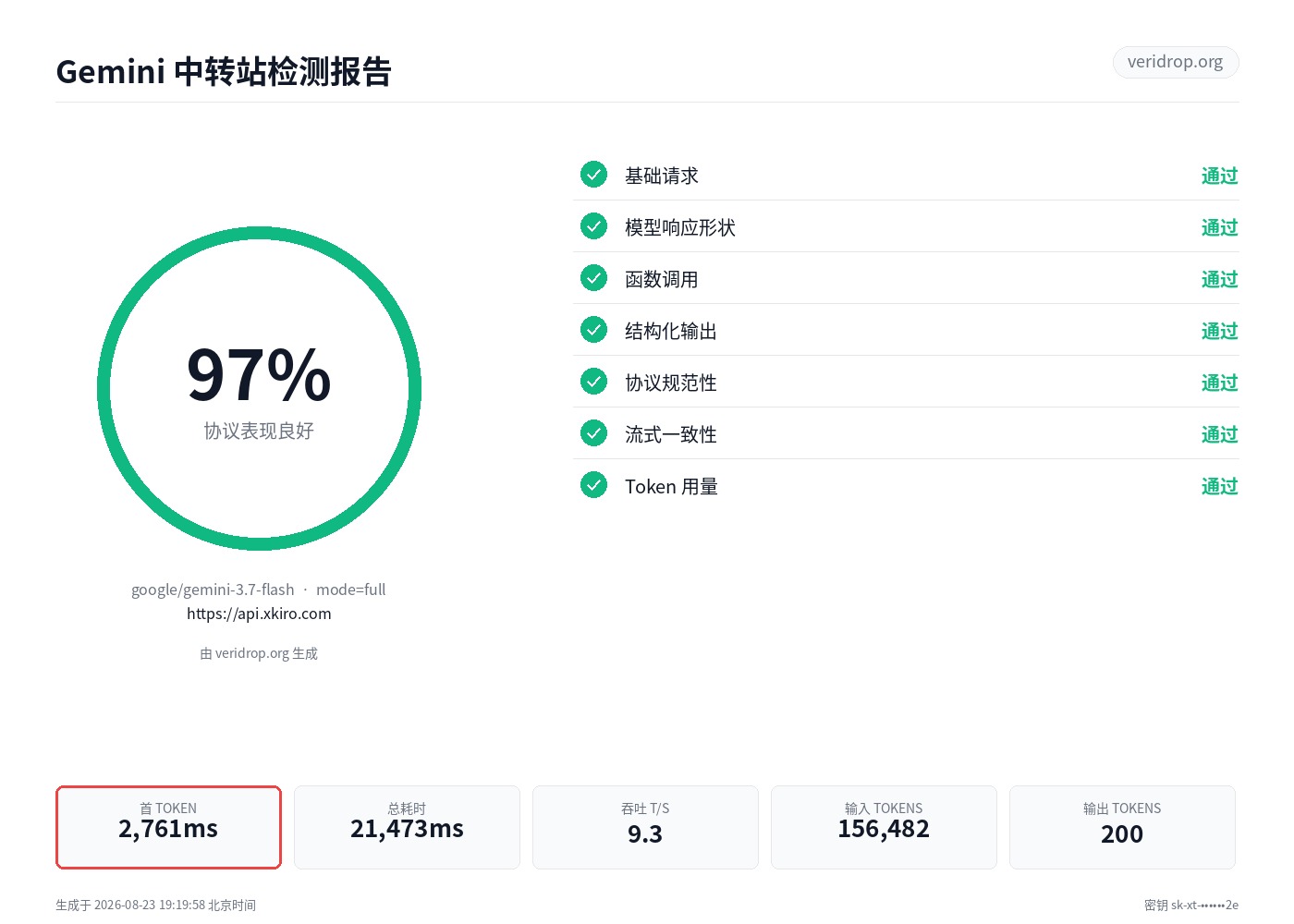Click 通过 status on Token 用量 row
The width and height of the screenshot is (1294, 924).
[x=1219, y=486]
